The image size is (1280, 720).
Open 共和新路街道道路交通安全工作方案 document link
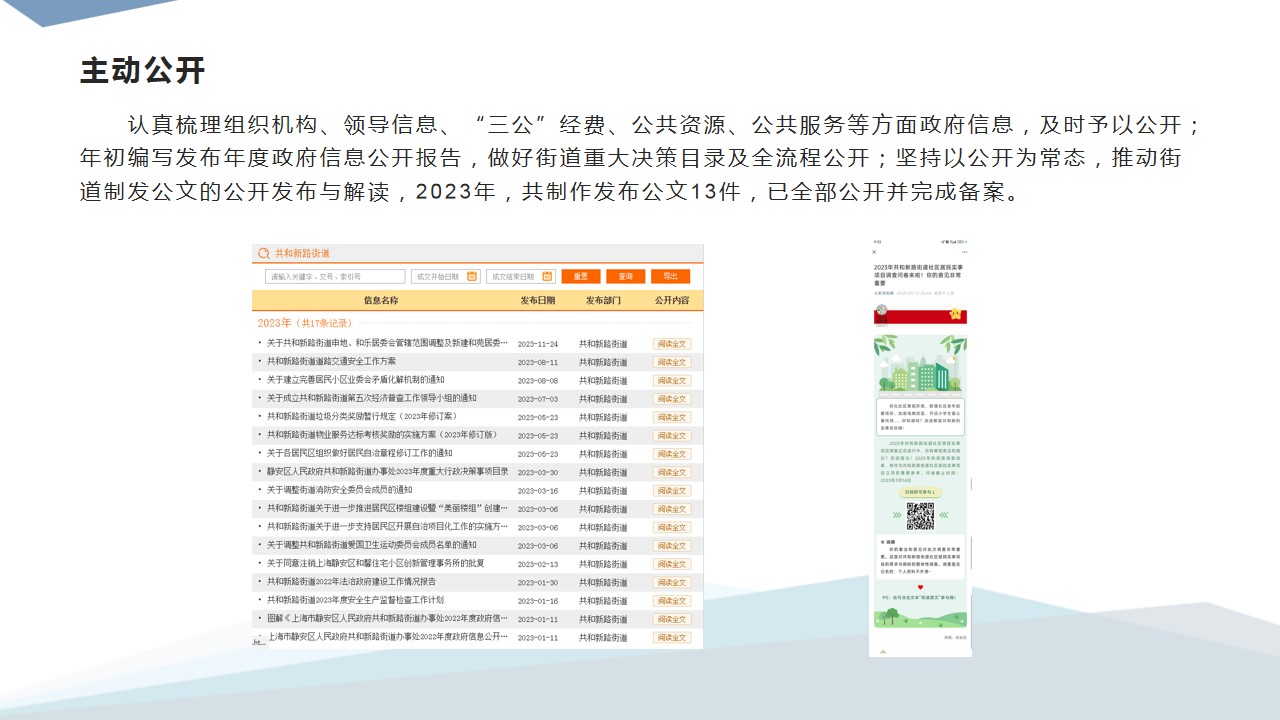[x=331, y=362]
